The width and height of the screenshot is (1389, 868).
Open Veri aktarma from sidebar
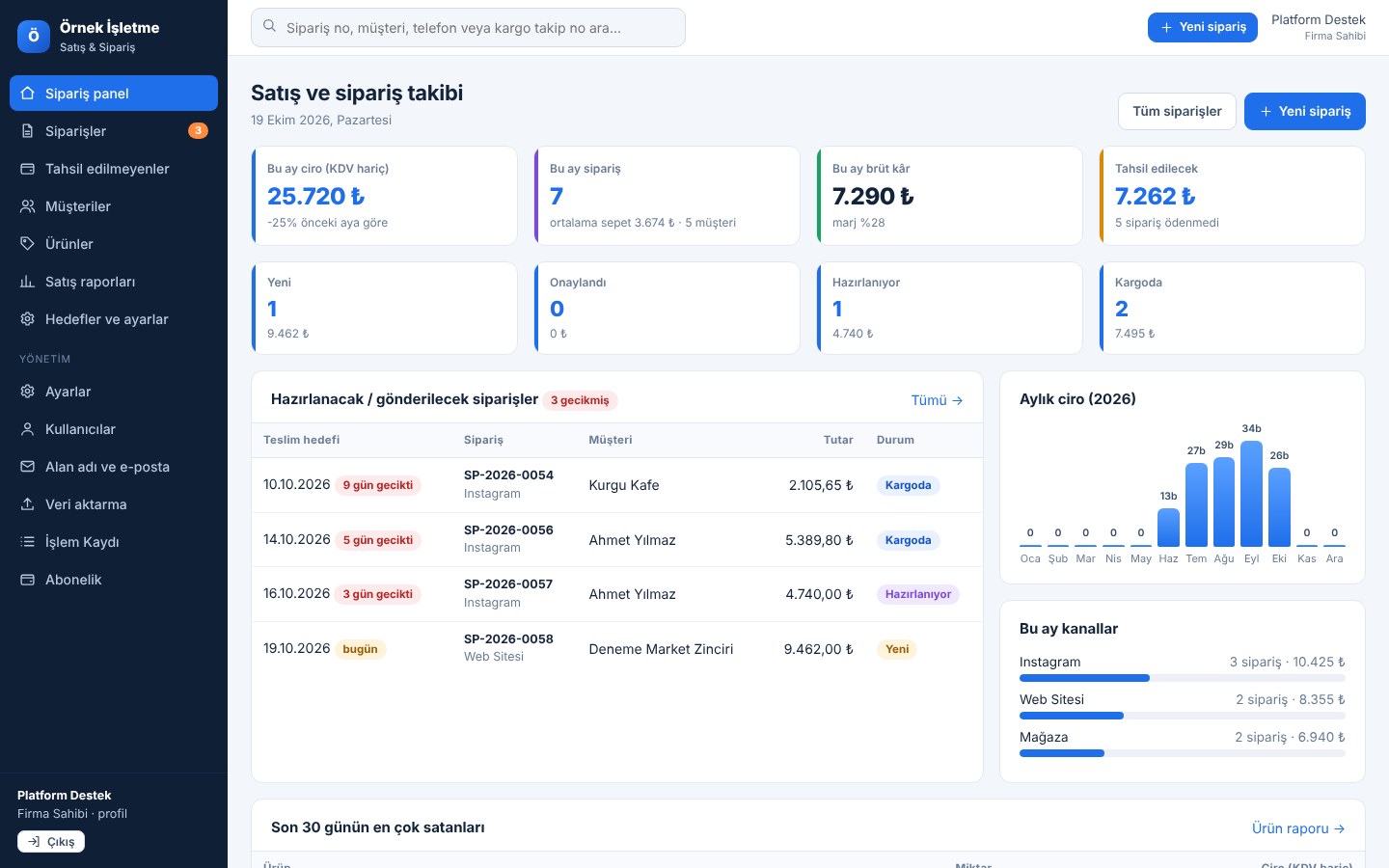(x=114, y=504)
